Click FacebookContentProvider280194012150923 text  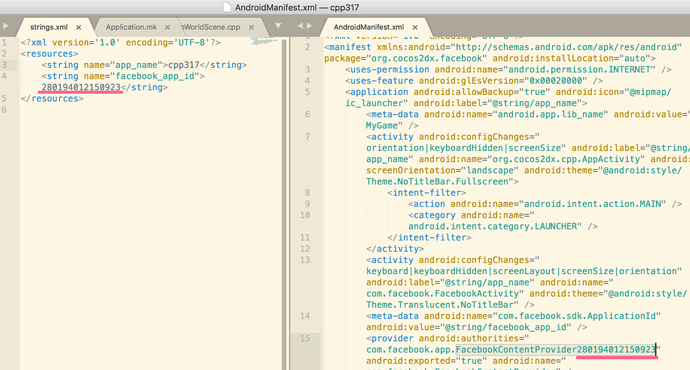[556, 350]
